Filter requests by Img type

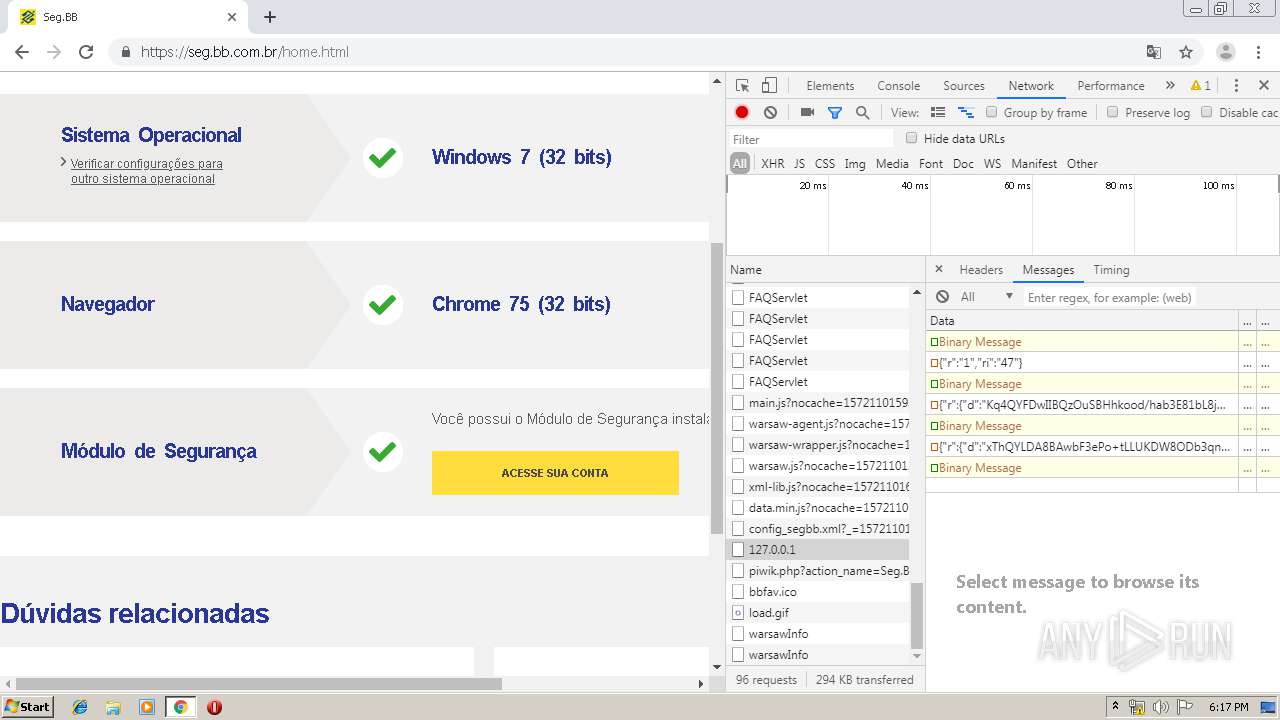[x=855, y=164]
